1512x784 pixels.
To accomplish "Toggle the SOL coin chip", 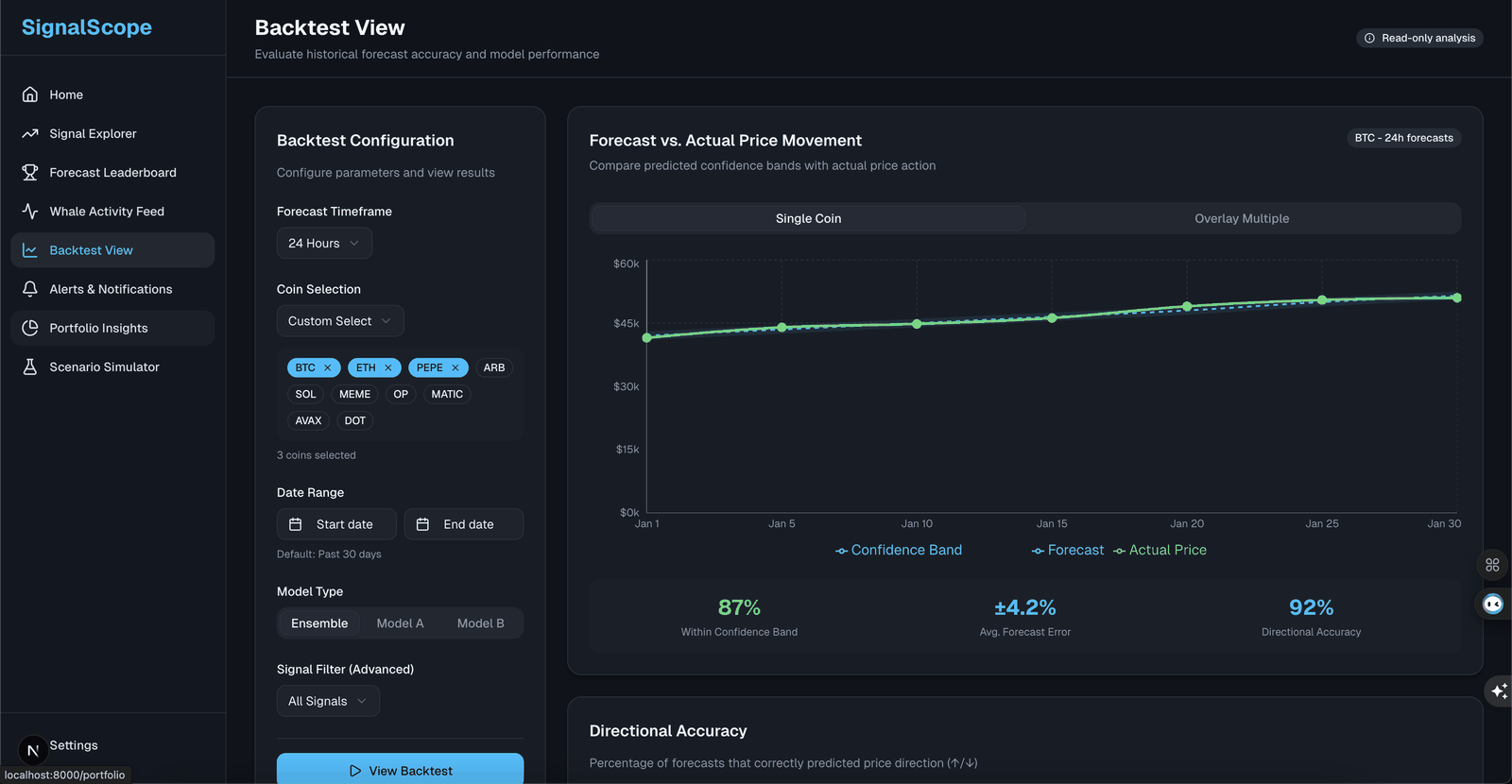I will click(x=305, y=394).
